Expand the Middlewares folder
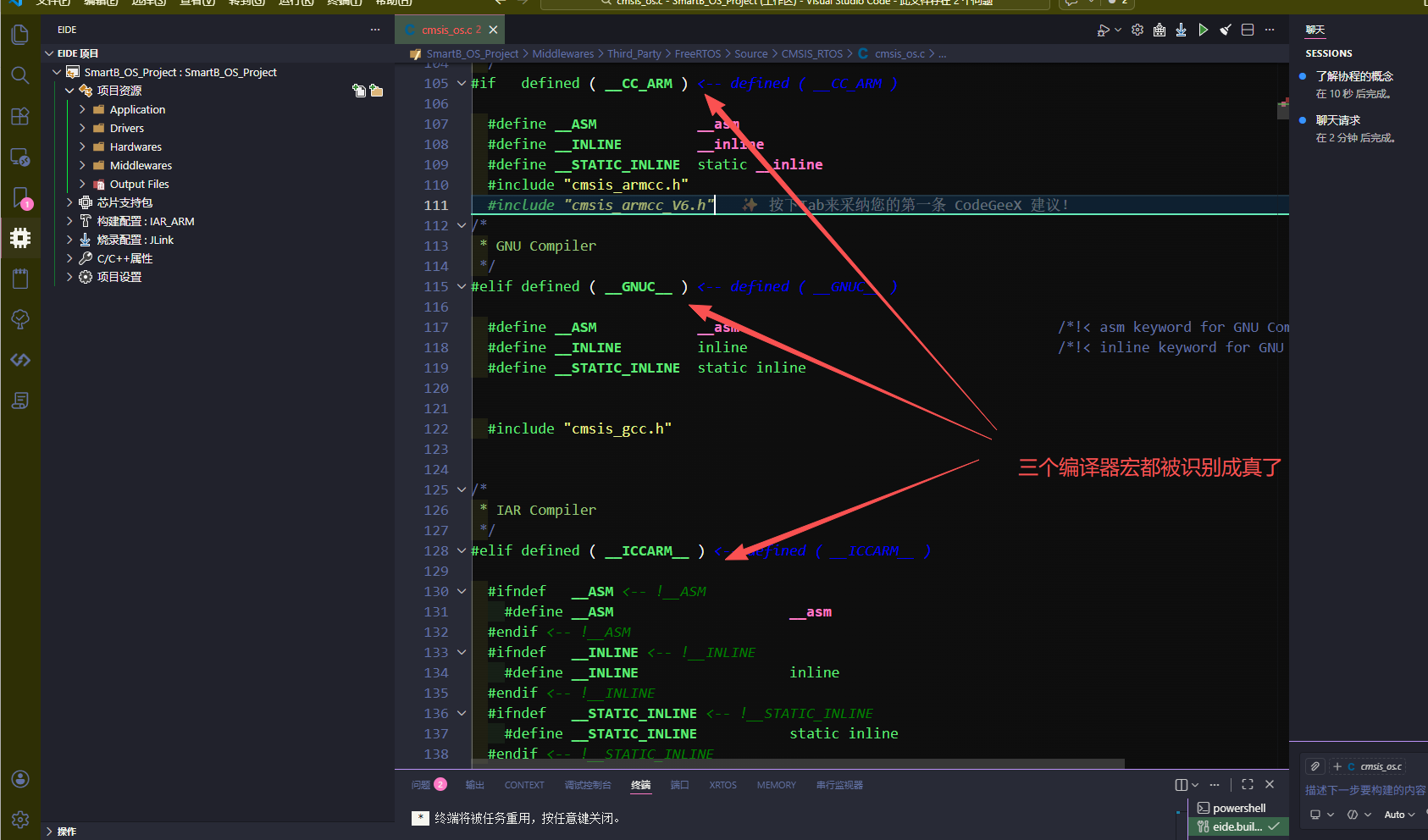The image size is (1428, 840). (141, 165)
